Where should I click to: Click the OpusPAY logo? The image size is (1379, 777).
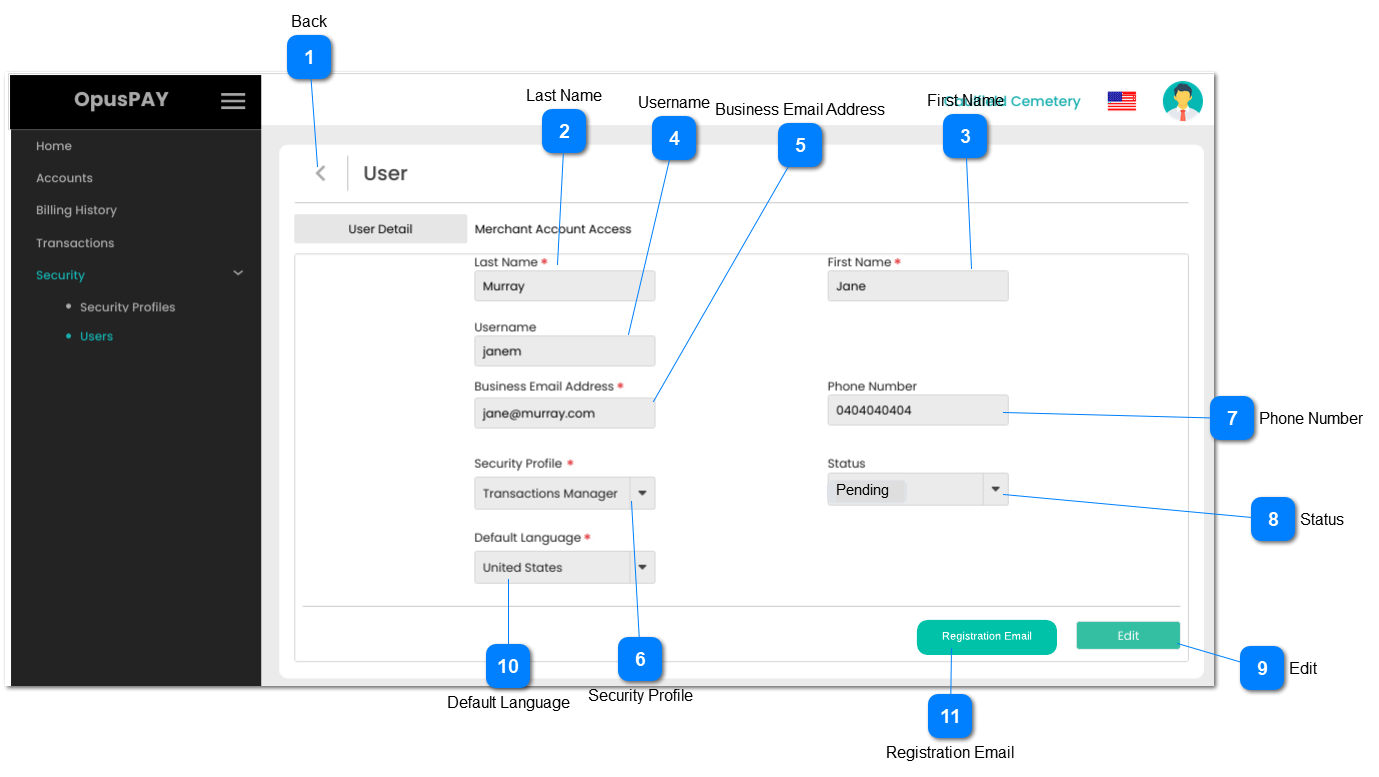pyautogui.click(x=121, y=100)
